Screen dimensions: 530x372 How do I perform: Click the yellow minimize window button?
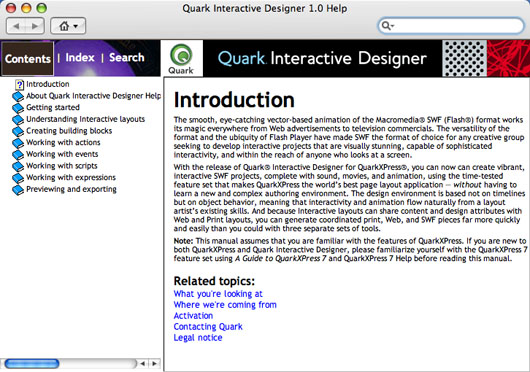click(26, 8)
